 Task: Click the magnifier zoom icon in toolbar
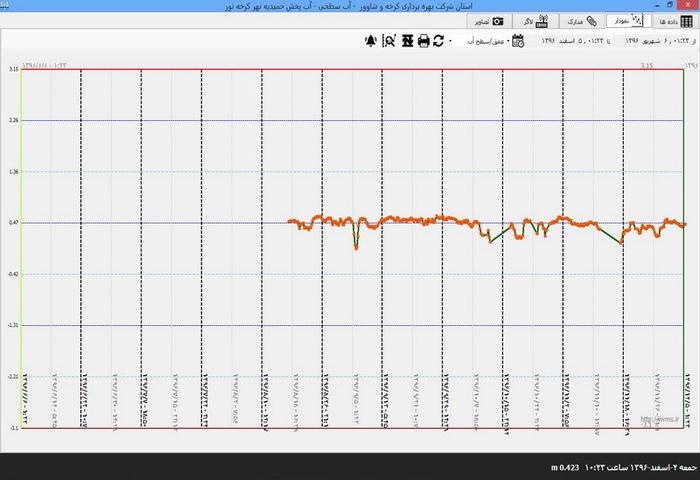point(389,41)
